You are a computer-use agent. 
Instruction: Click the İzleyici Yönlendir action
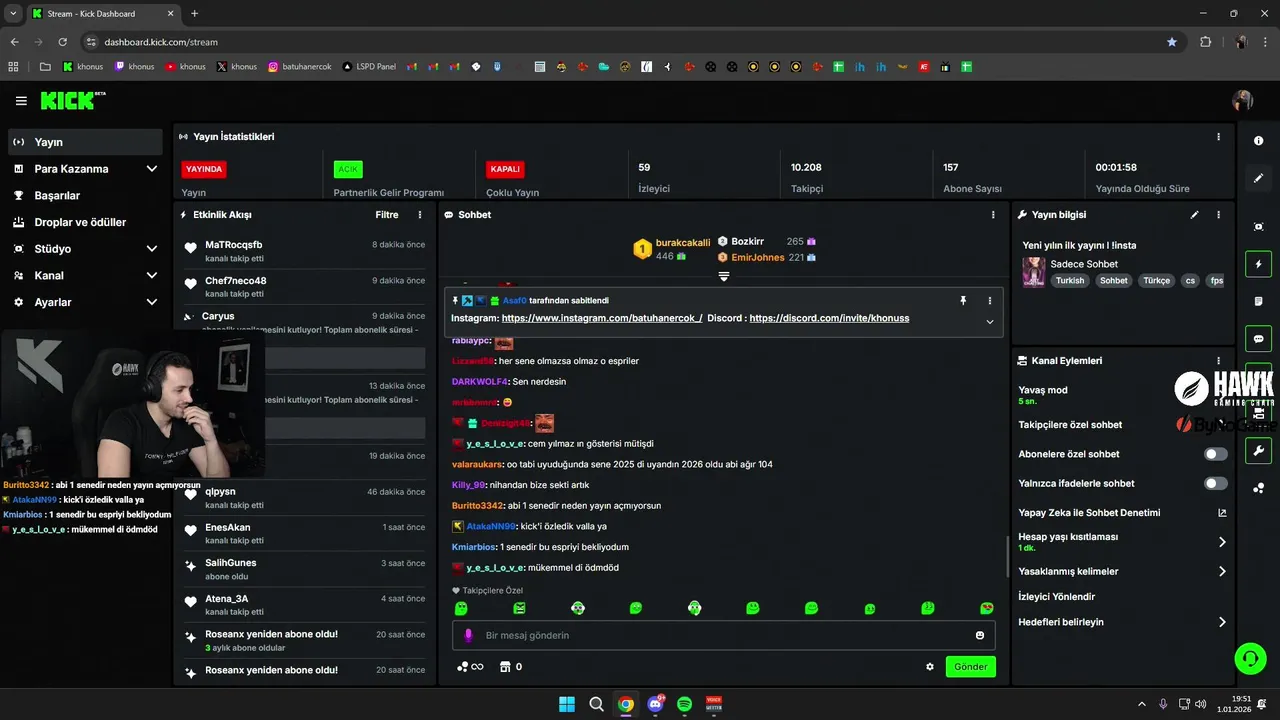click(x=1057, y=597)
